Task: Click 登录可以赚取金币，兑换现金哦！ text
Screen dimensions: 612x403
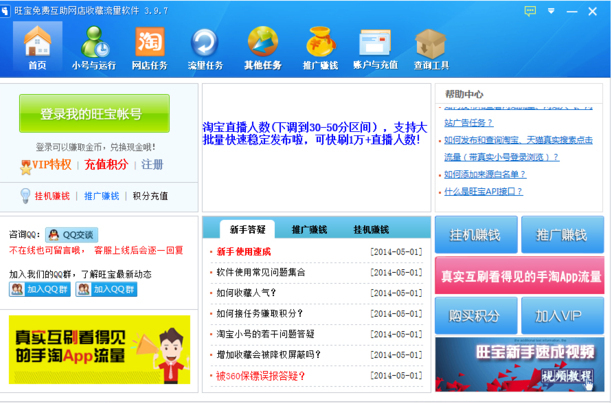Action: tap(96, 147)
